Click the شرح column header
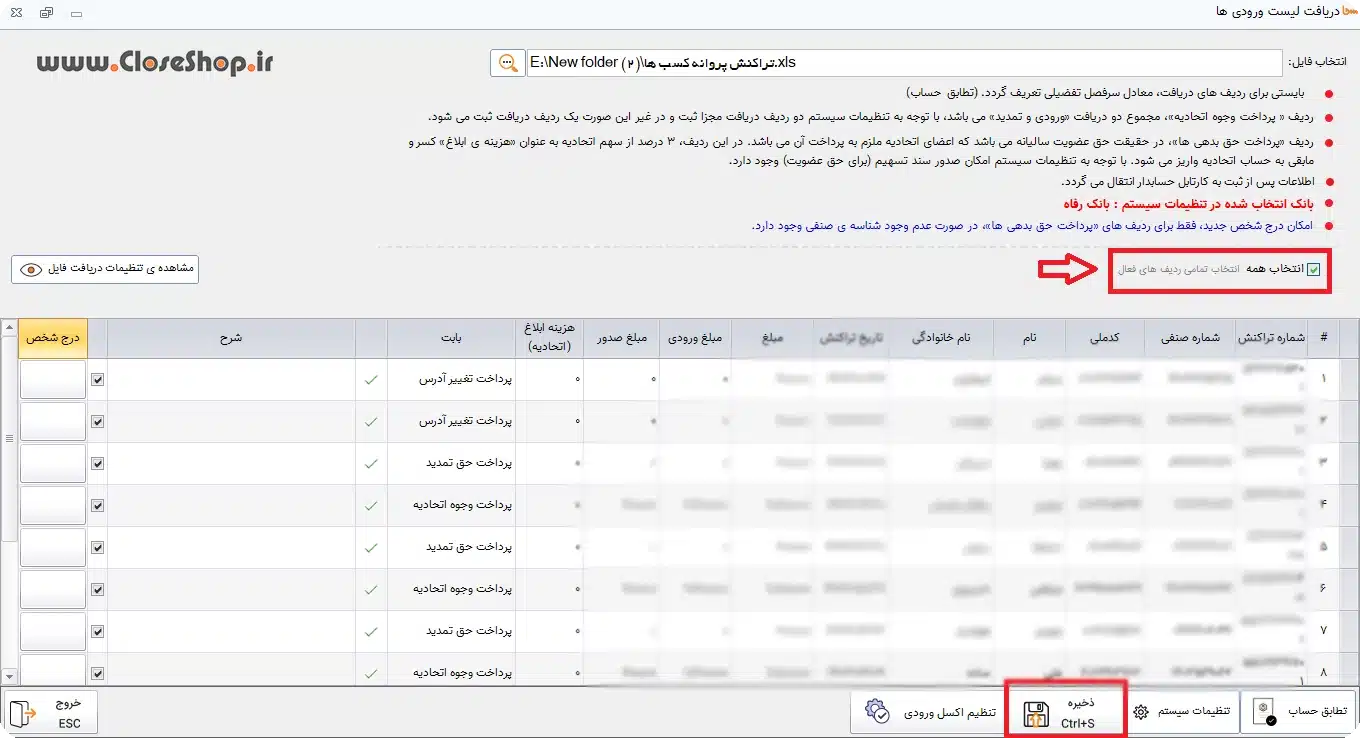 click(231, 338)
